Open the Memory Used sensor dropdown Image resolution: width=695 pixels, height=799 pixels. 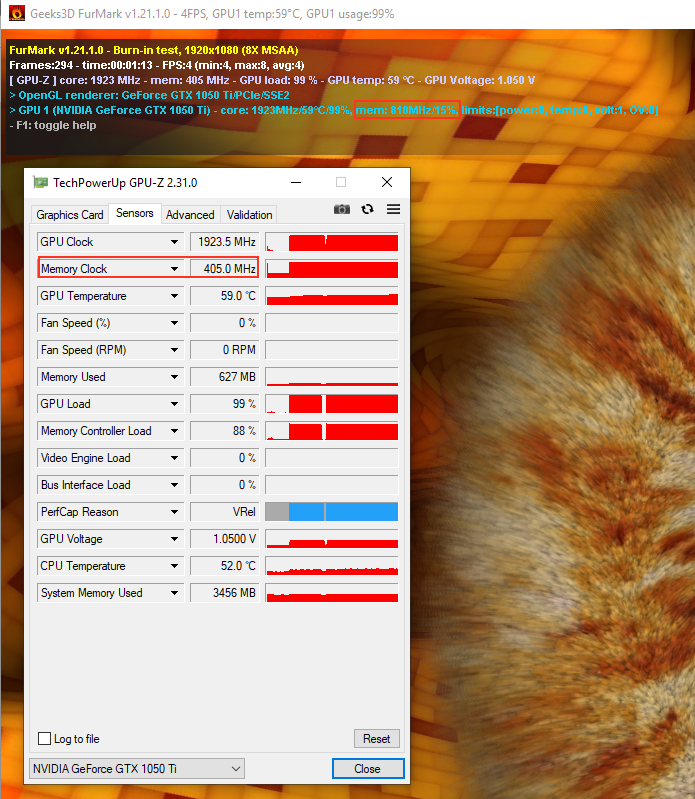174,377
